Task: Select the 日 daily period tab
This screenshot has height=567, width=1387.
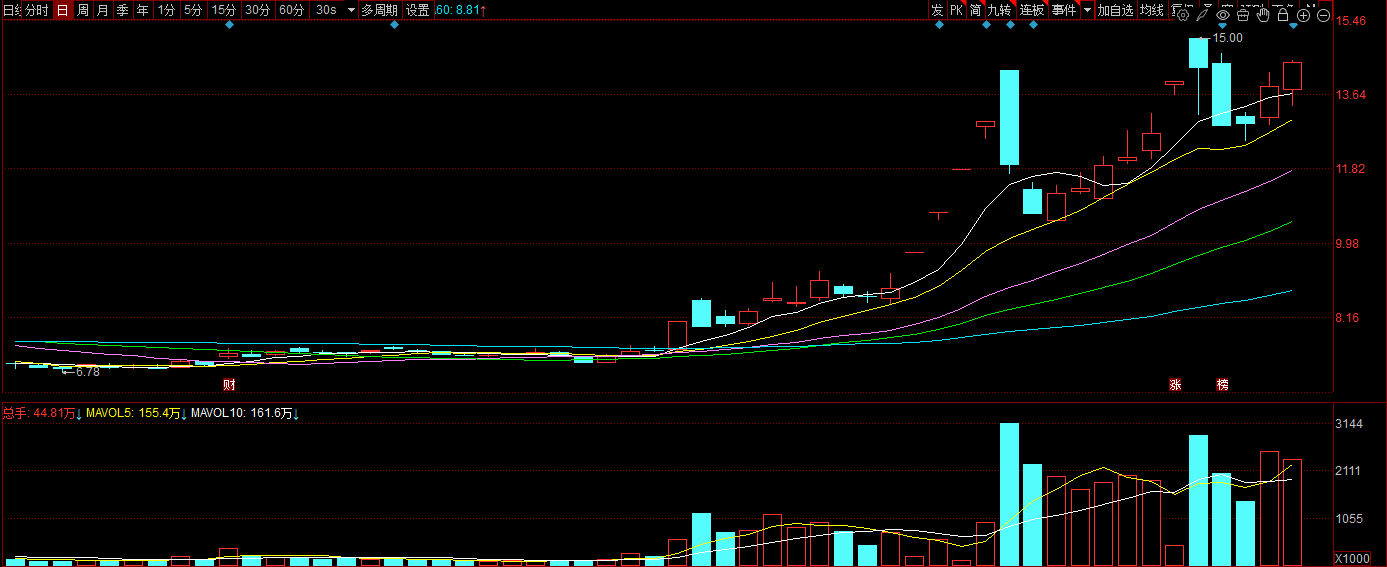Action: coord(63,10)
